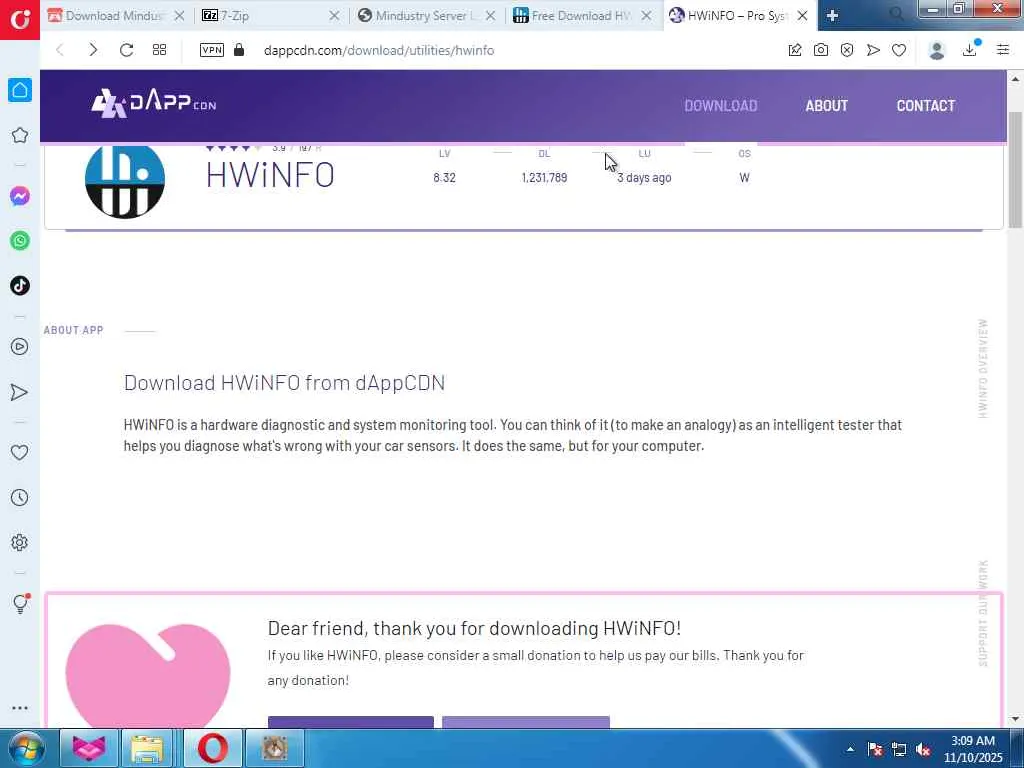Open the Player icon in sidebar
This screenshot has height=768, width=1024.
[x=20, y=346]
